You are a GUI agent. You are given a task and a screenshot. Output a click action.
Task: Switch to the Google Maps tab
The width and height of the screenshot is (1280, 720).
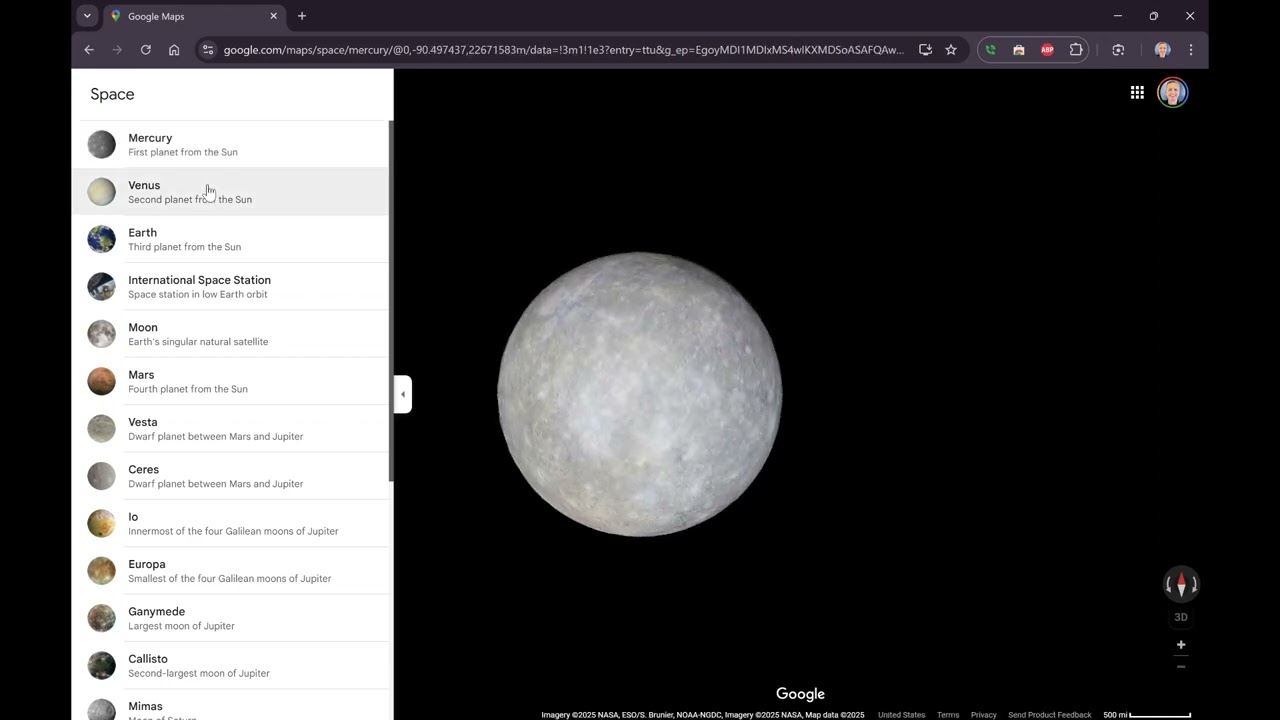coord(195,16)
